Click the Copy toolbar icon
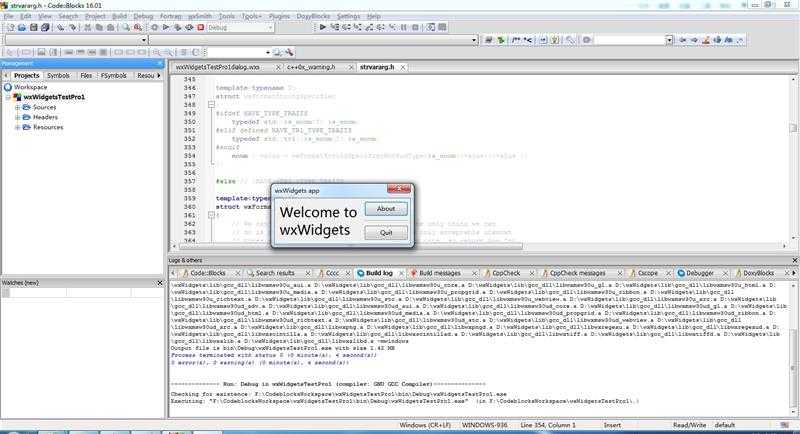The width and height of the screenshot is (800, 434). coord(99,28)
